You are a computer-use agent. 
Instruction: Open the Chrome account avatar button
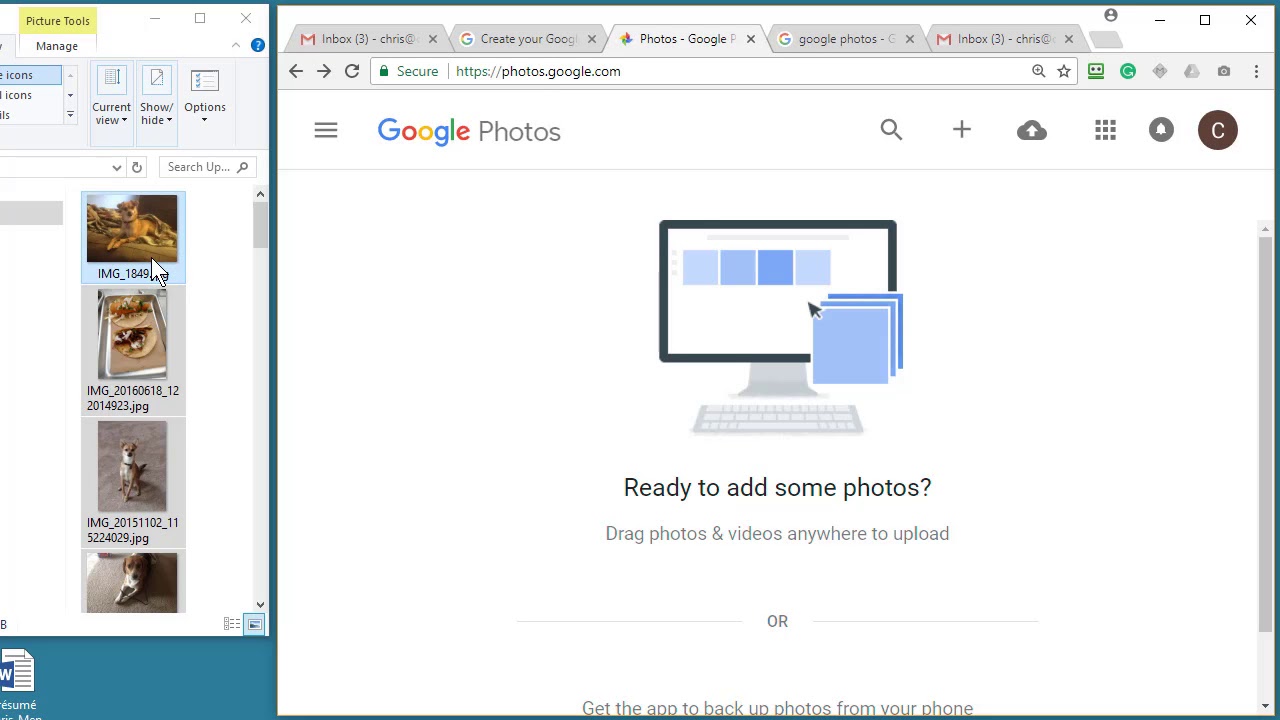coord(1110,16)
